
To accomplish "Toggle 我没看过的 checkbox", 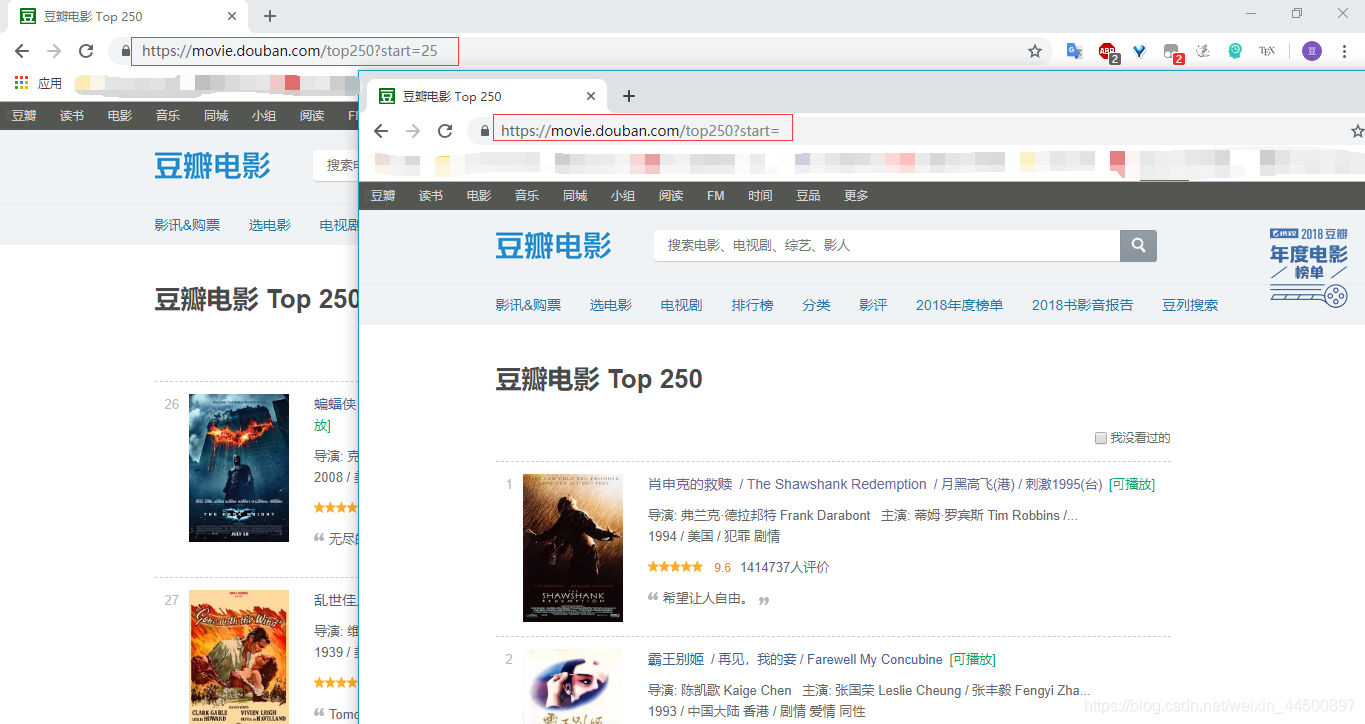I will [1101, 438].
